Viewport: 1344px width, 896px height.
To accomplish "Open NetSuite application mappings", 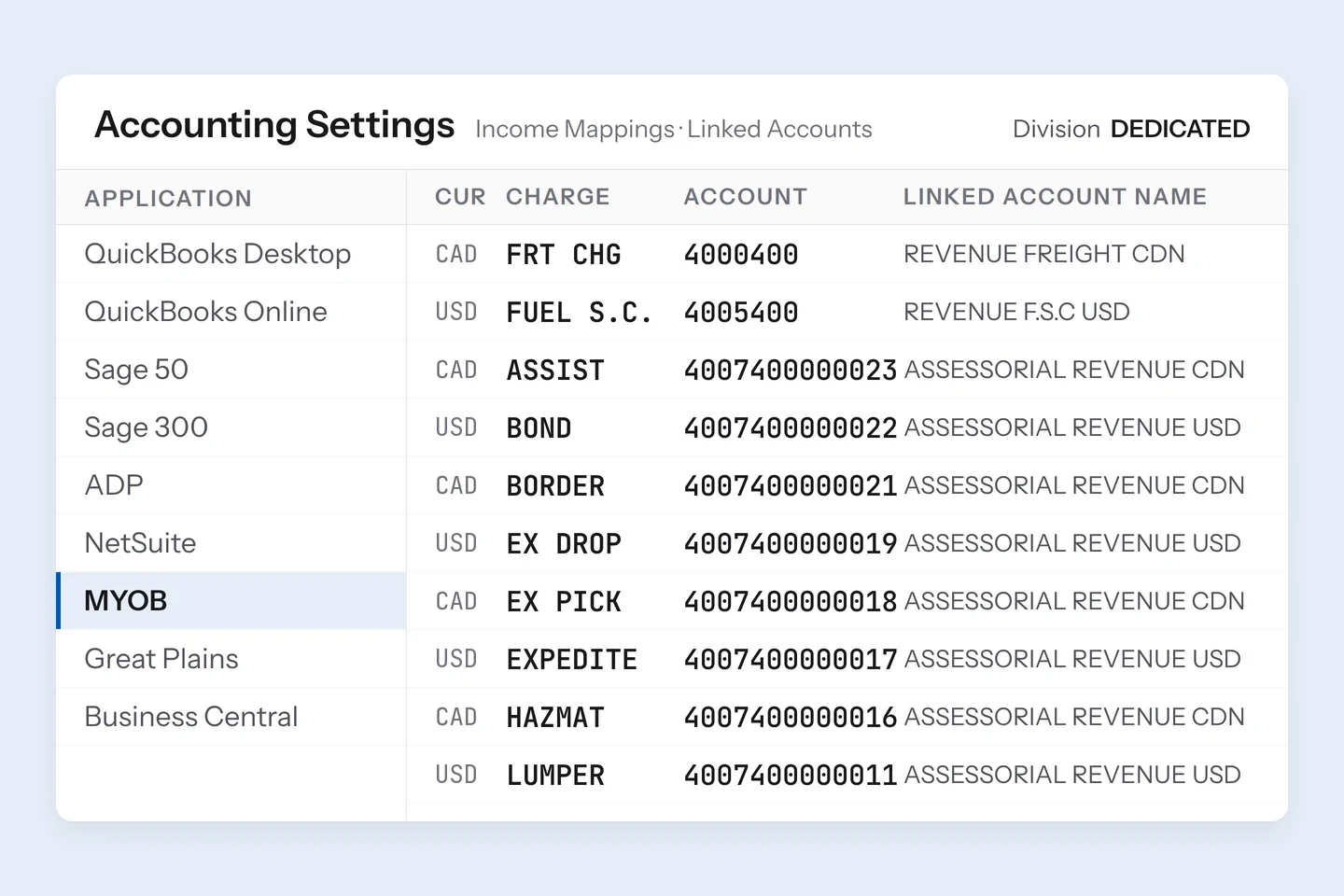I will pyautogui.click(x=231, y=543).
